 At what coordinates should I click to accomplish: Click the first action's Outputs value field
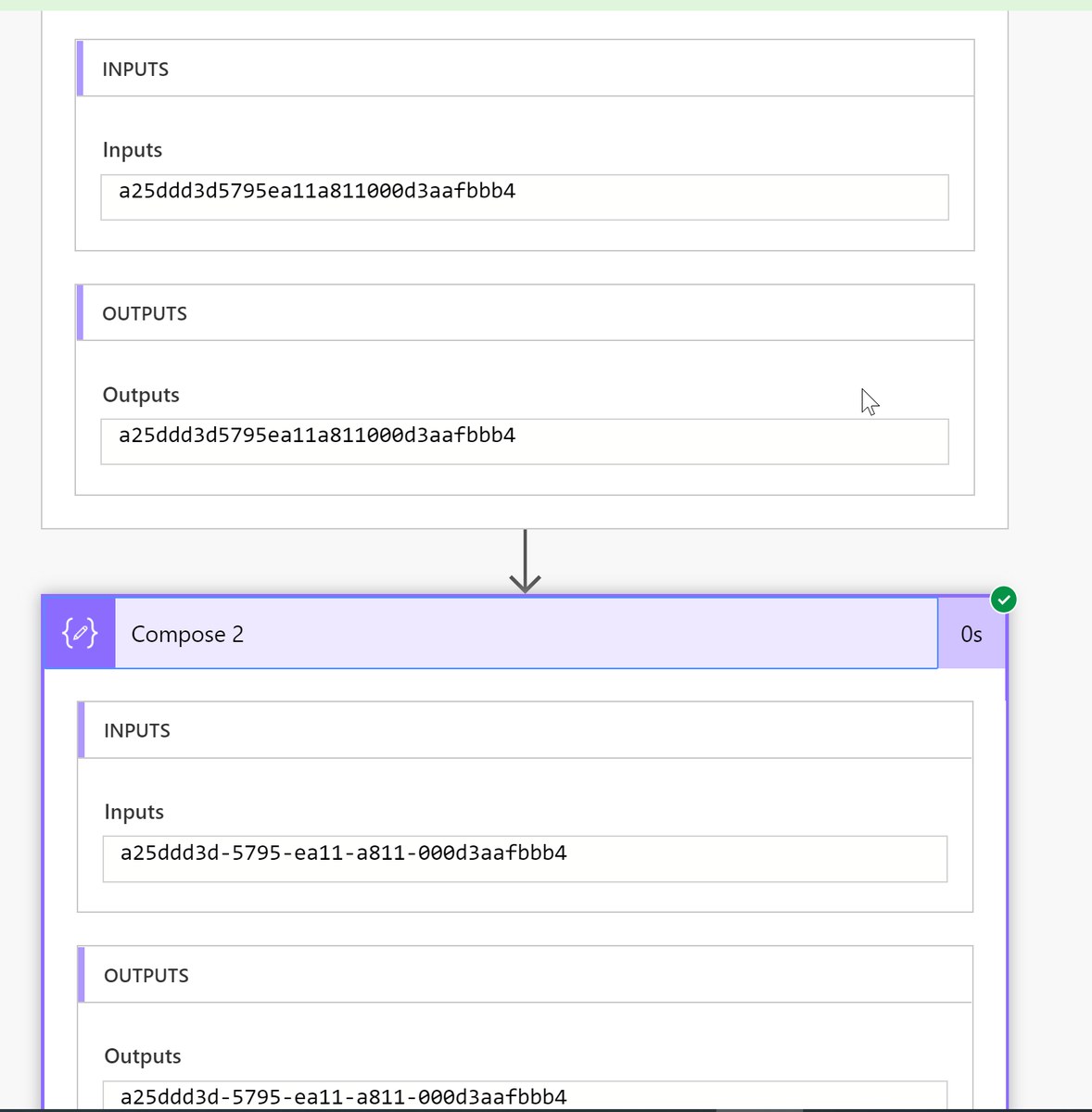(x=525, y=441)
